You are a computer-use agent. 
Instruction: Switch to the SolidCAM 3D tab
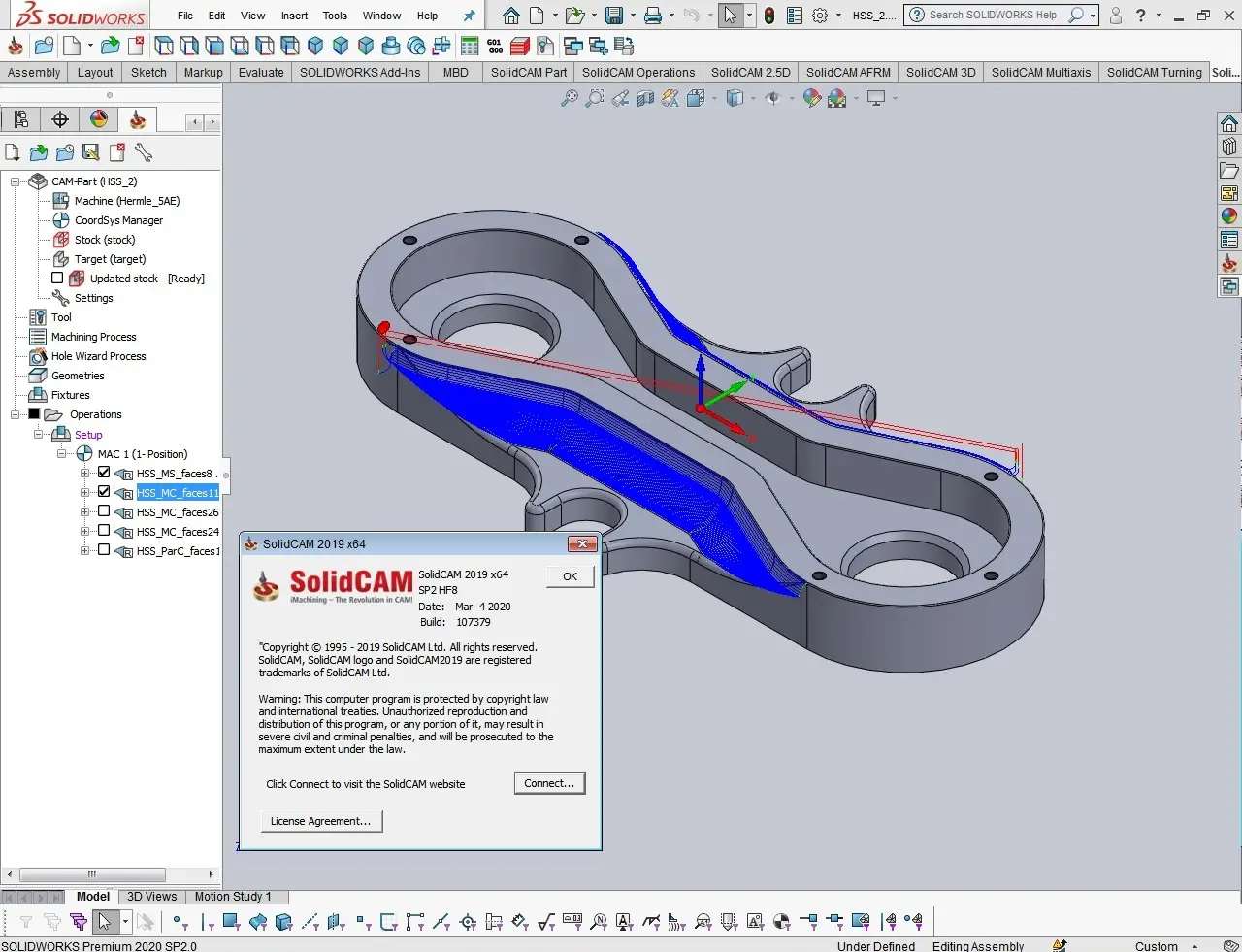click(941, 73)
